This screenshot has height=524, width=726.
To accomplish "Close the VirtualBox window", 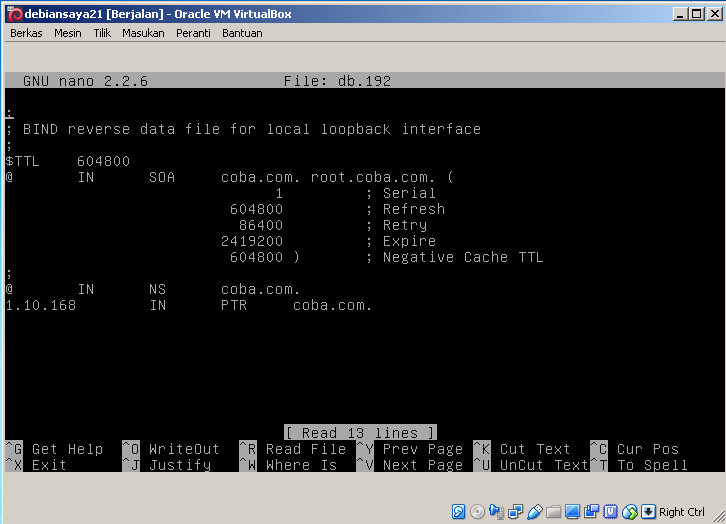I will (x=714, y=14).
